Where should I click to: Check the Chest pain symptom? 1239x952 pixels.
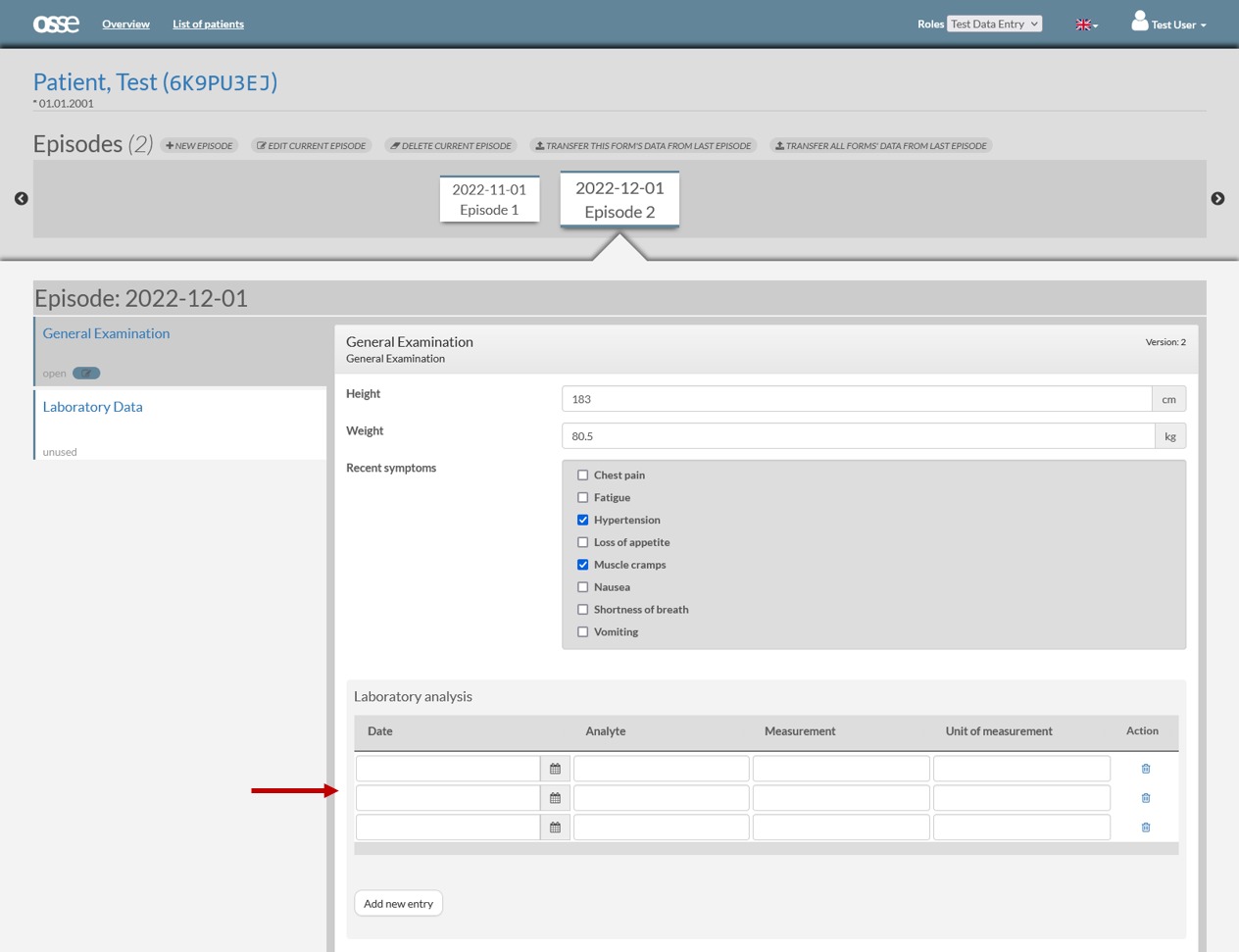[582, 475]
